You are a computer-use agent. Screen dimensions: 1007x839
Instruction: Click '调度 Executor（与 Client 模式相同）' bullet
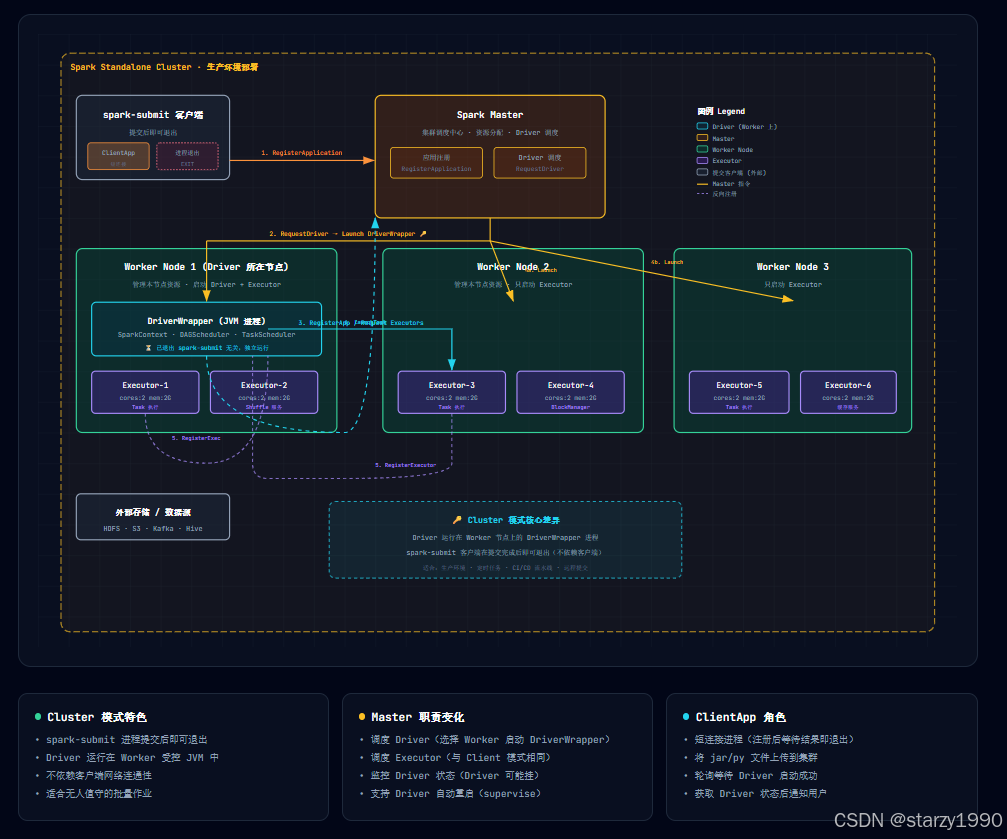(x=460, y=758)
